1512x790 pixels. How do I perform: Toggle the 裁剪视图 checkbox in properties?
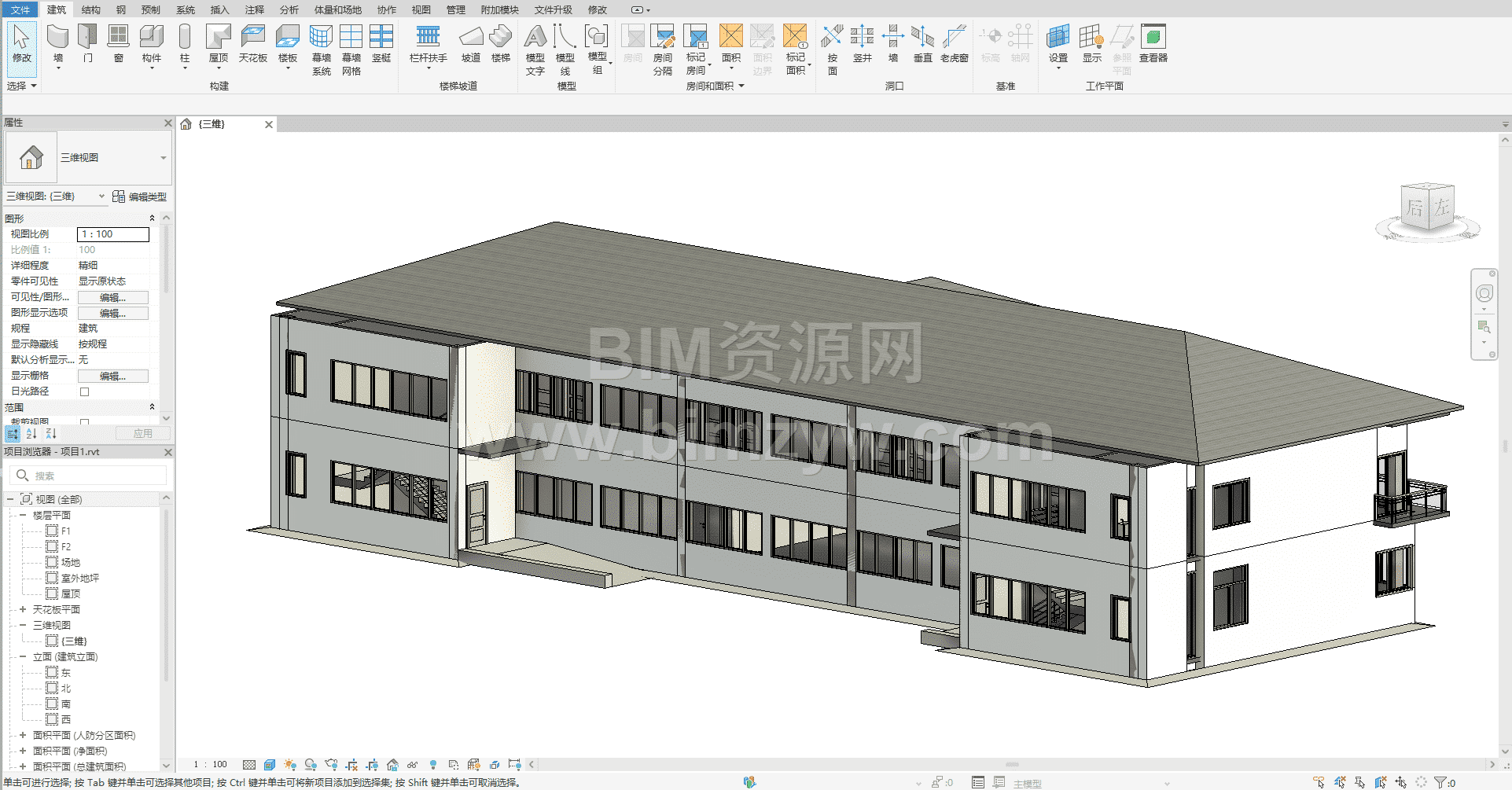coord(85,422)
